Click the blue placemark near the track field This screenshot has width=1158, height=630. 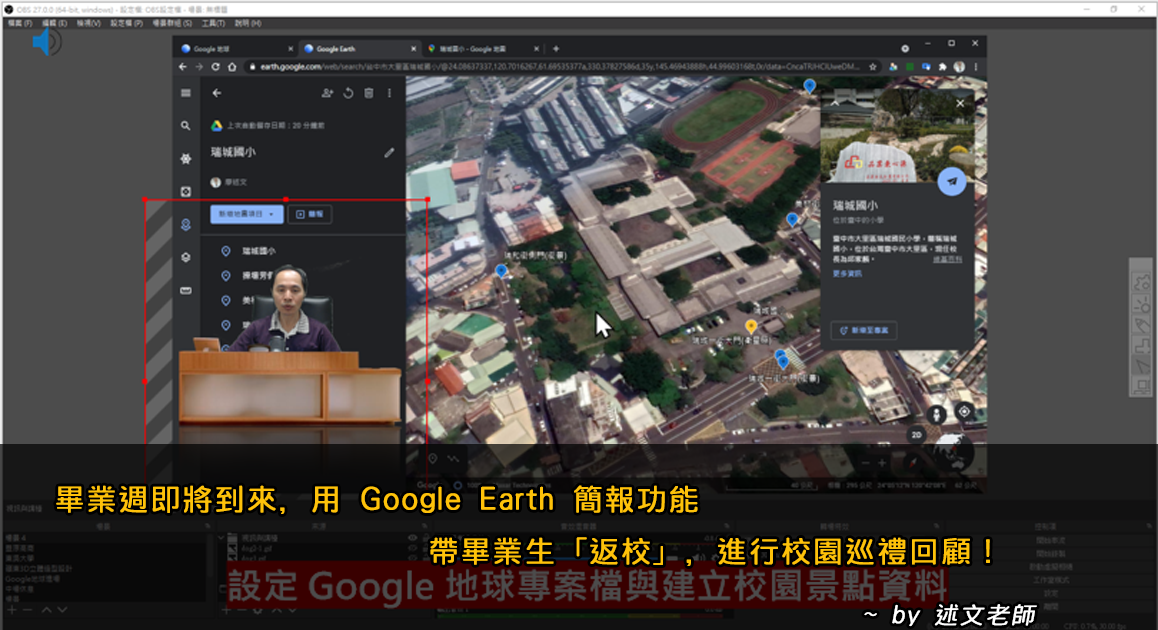[809, 86]
